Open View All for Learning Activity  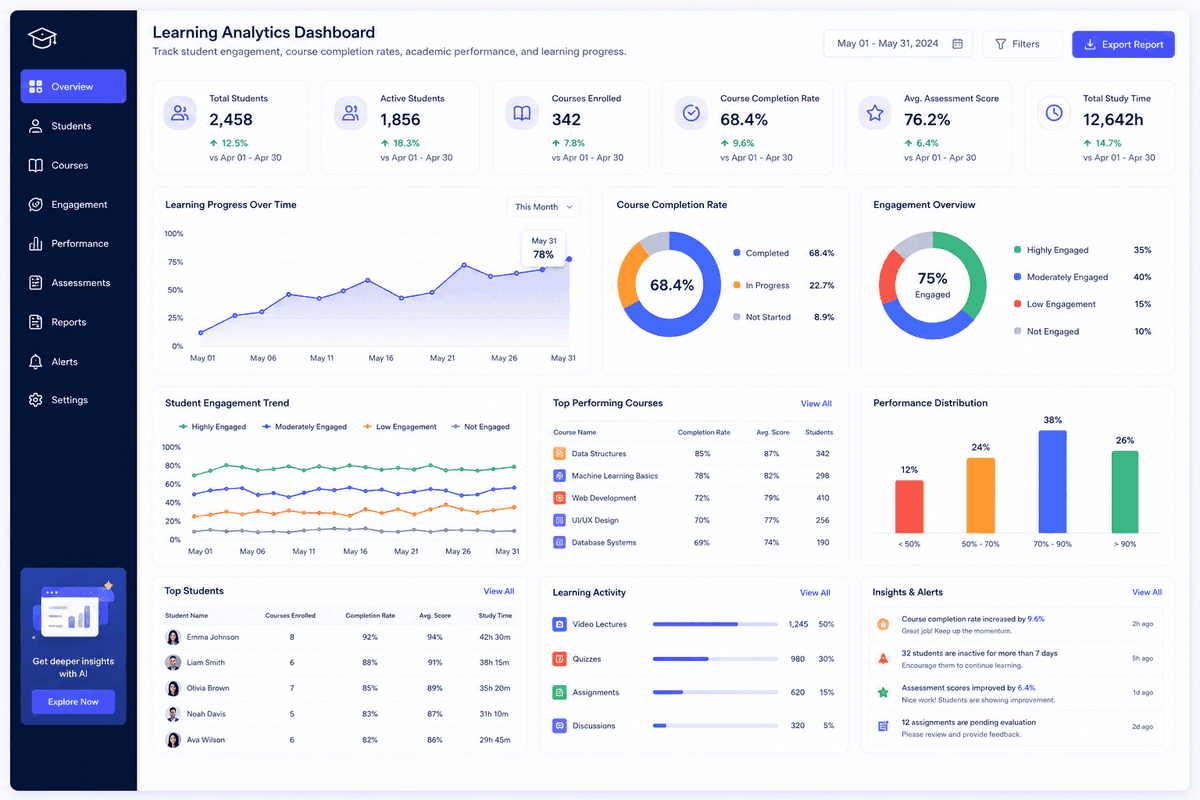click(815, 593)
